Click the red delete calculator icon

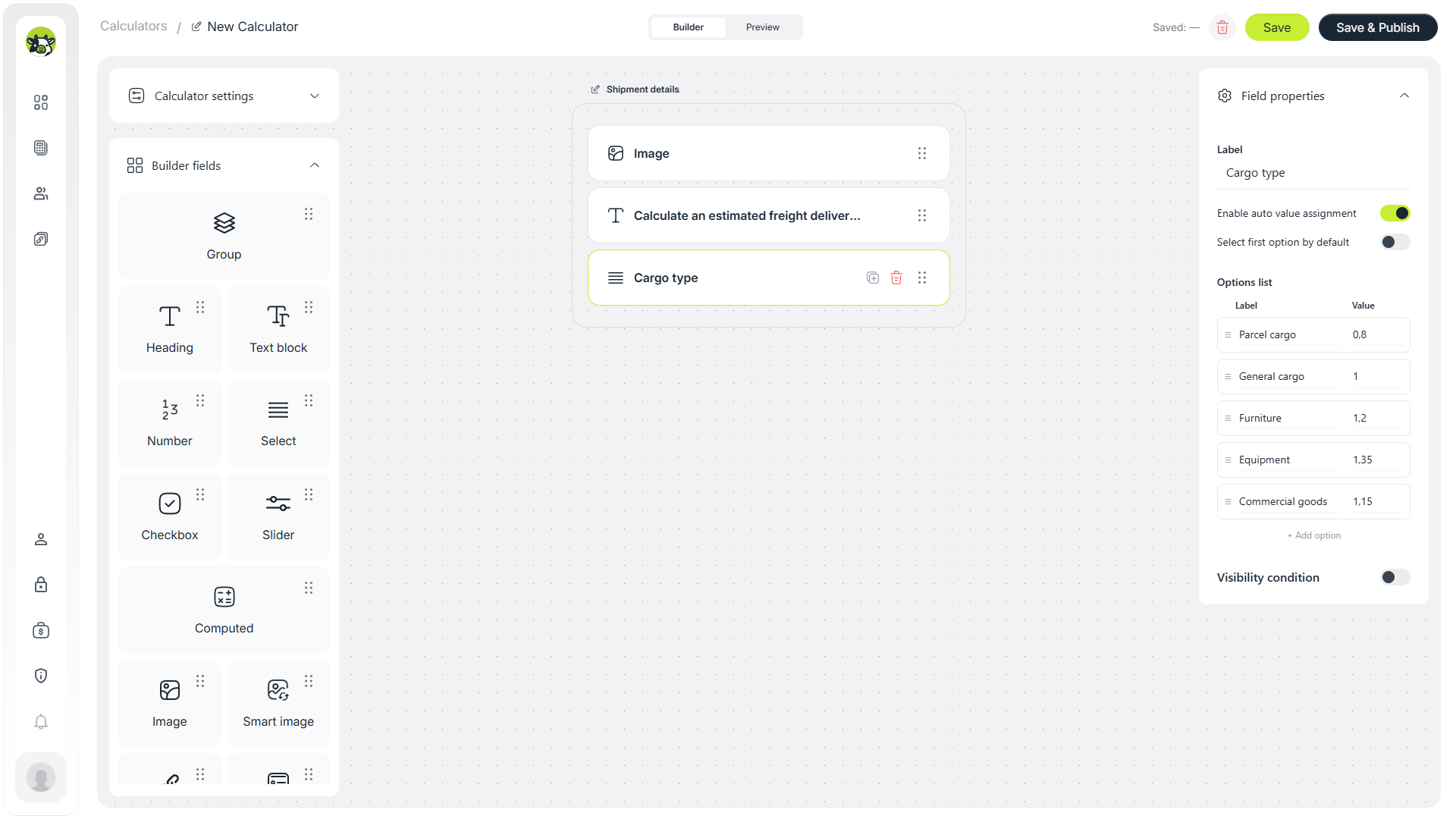pyautogui.click(x=1222, y=27)
